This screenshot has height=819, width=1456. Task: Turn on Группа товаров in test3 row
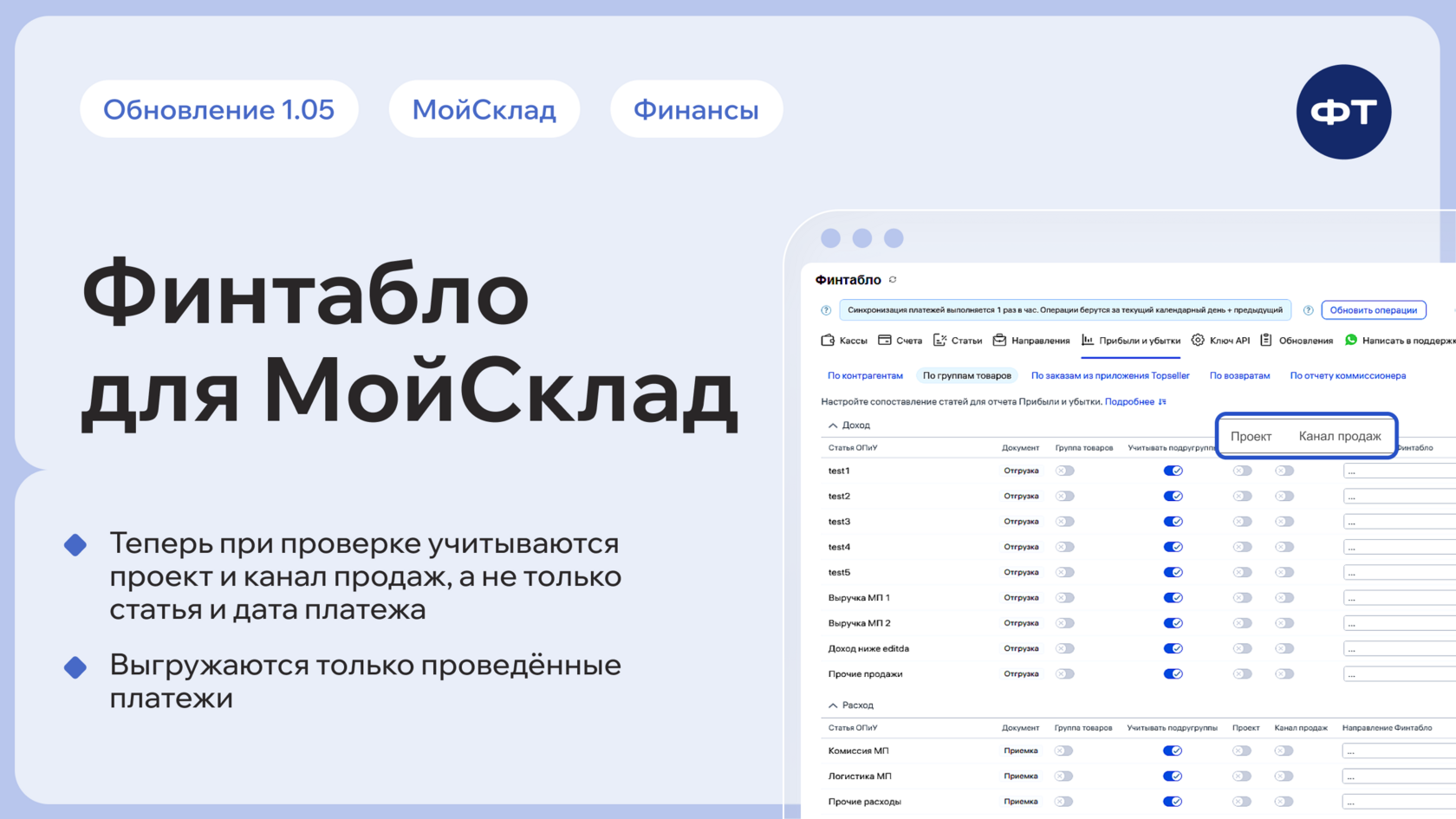tap(1065, 522)
